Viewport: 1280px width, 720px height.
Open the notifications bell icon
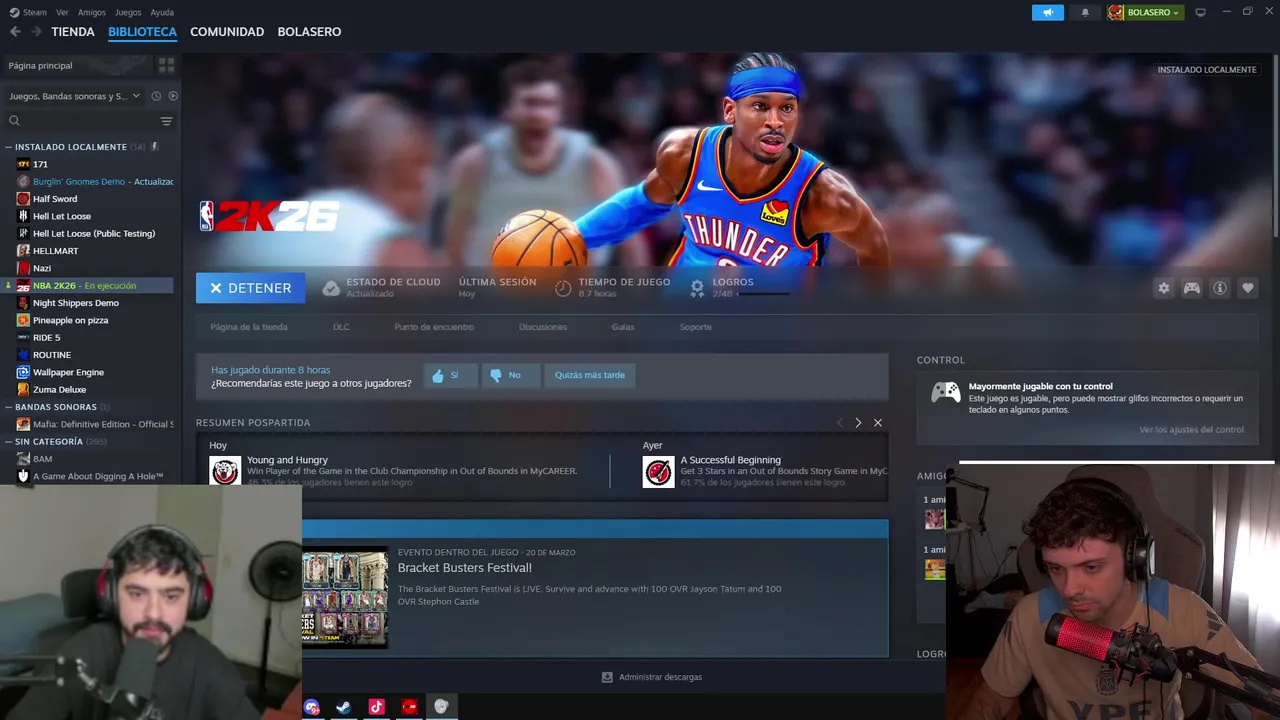pos(1085,12)
